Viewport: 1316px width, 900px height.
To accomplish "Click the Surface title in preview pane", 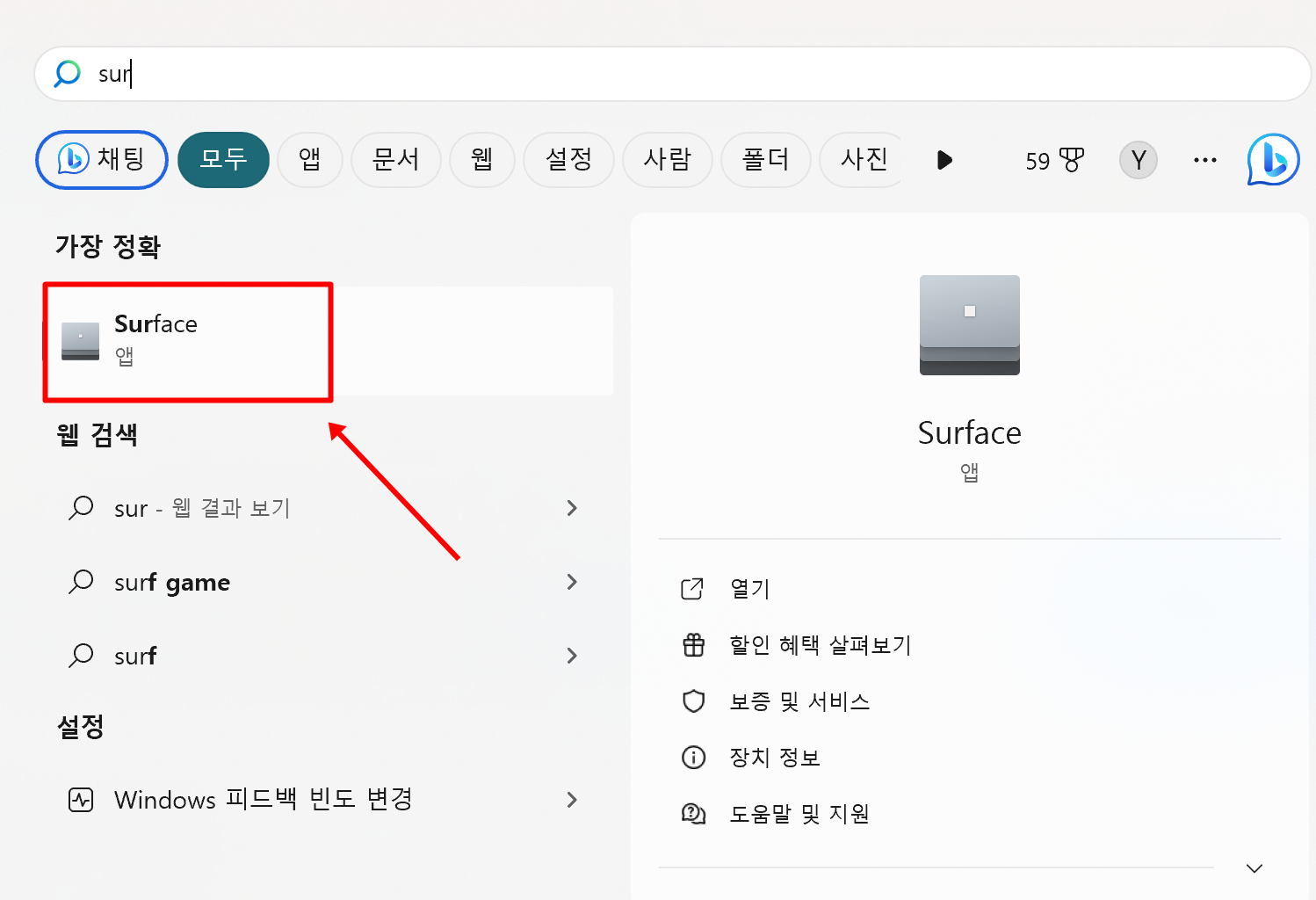I will pos(970,432).
